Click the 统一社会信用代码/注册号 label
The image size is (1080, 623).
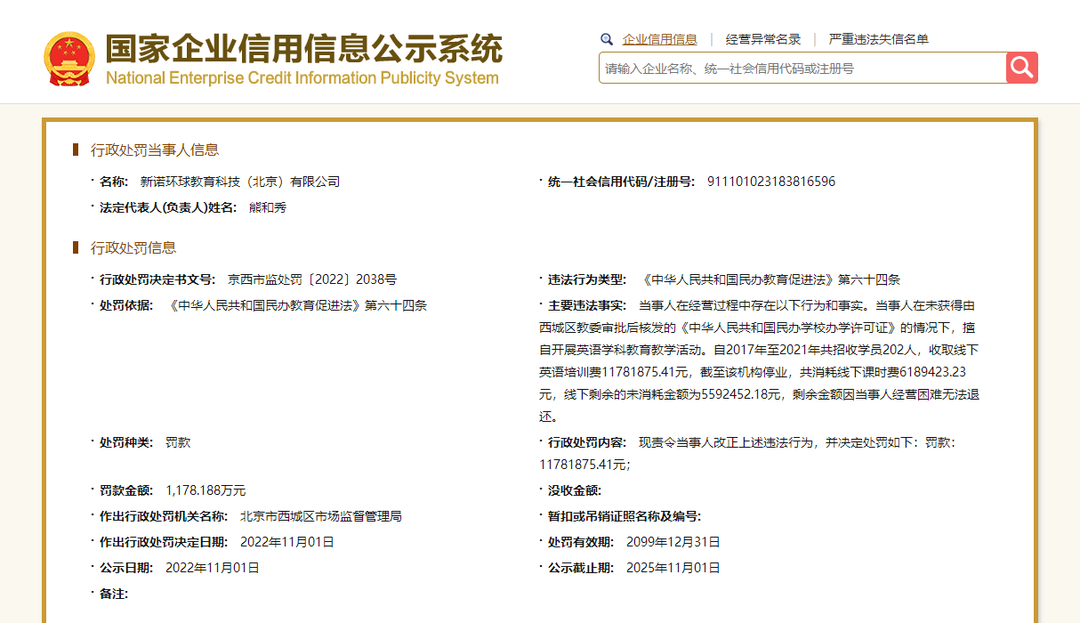[621, 182]
